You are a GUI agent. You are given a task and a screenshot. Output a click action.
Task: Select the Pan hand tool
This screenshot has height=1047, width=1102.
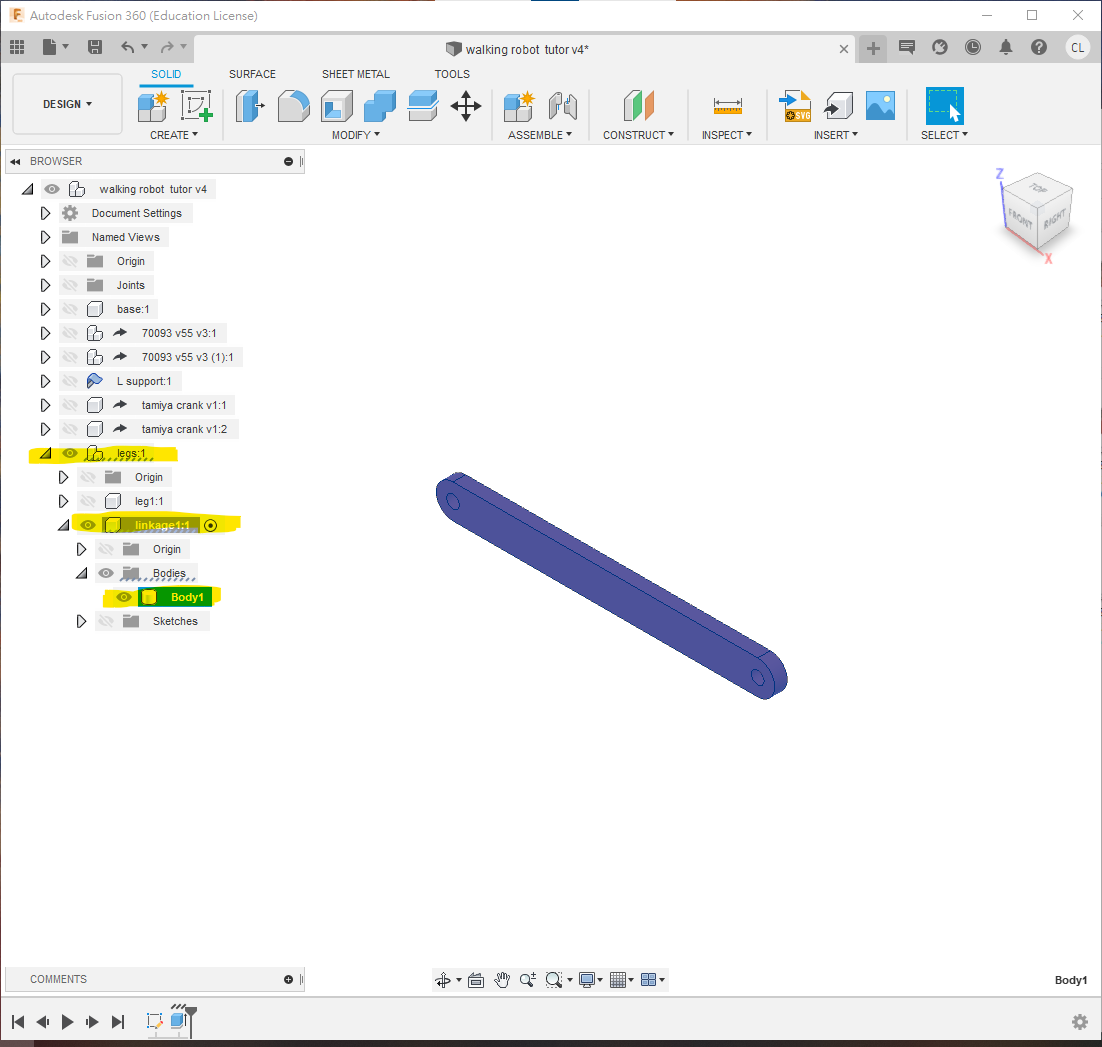[502, 980]
